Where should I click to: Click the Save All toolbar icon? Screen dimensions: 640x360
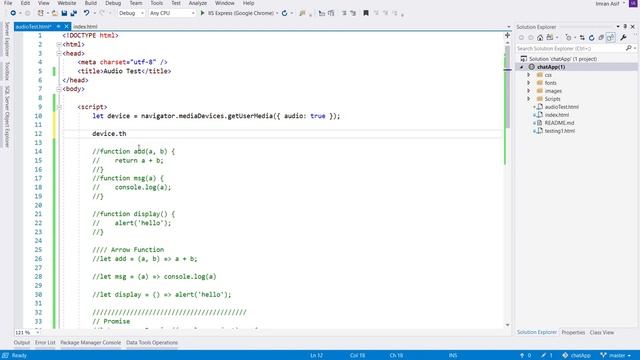pyautogui.click(x=73, y=13)
